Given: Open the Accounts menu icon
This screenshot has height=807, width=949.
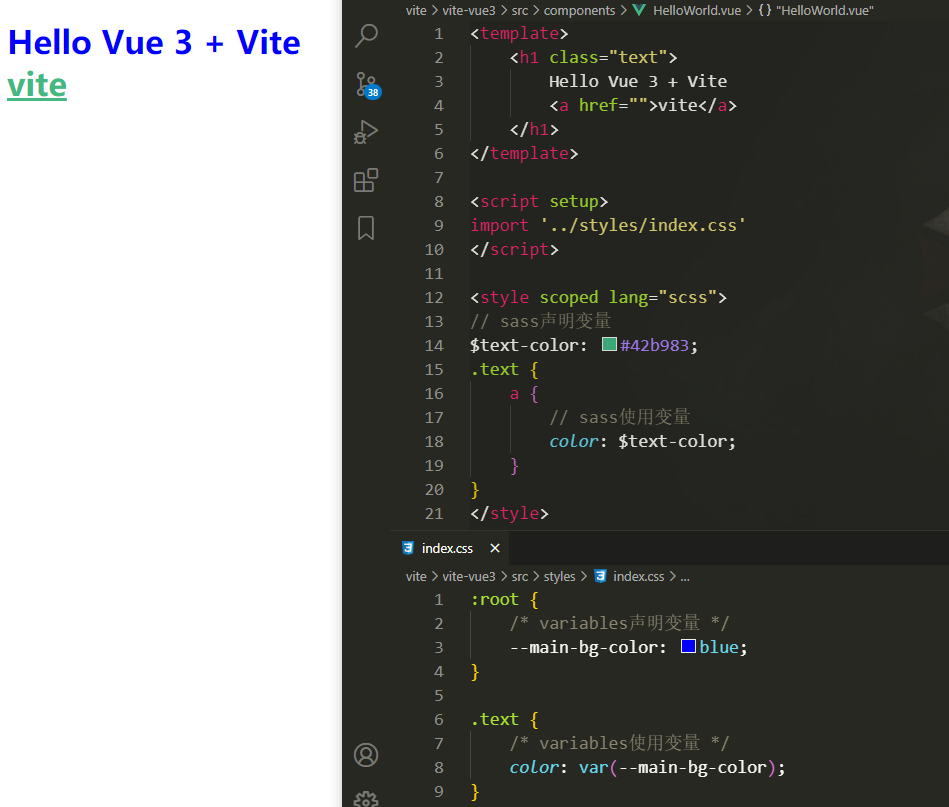Looking at the screenshot, I should [x=366, y=755].
